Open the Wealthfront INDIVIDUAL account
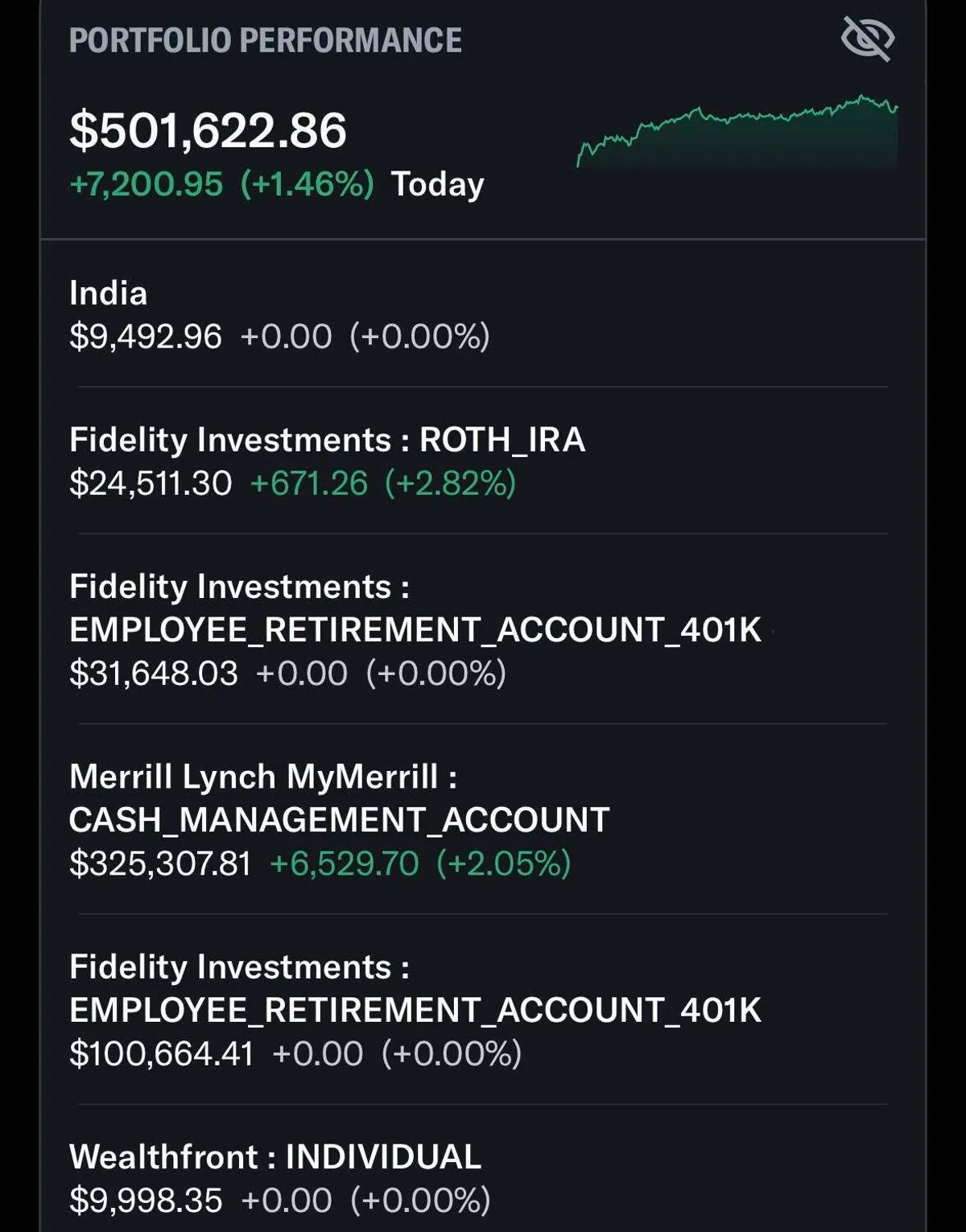Viewport: 966px width, 1232px height. coord(275,1157)
